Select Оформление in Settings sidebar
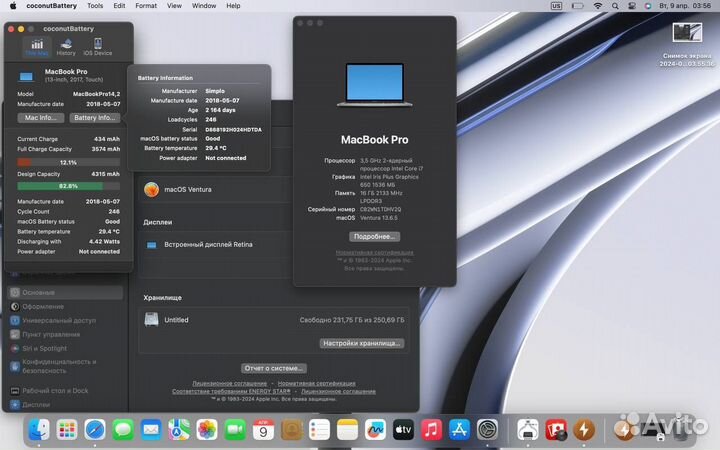The height and width of the screenshot is (450, 720). tap(66, 306)
